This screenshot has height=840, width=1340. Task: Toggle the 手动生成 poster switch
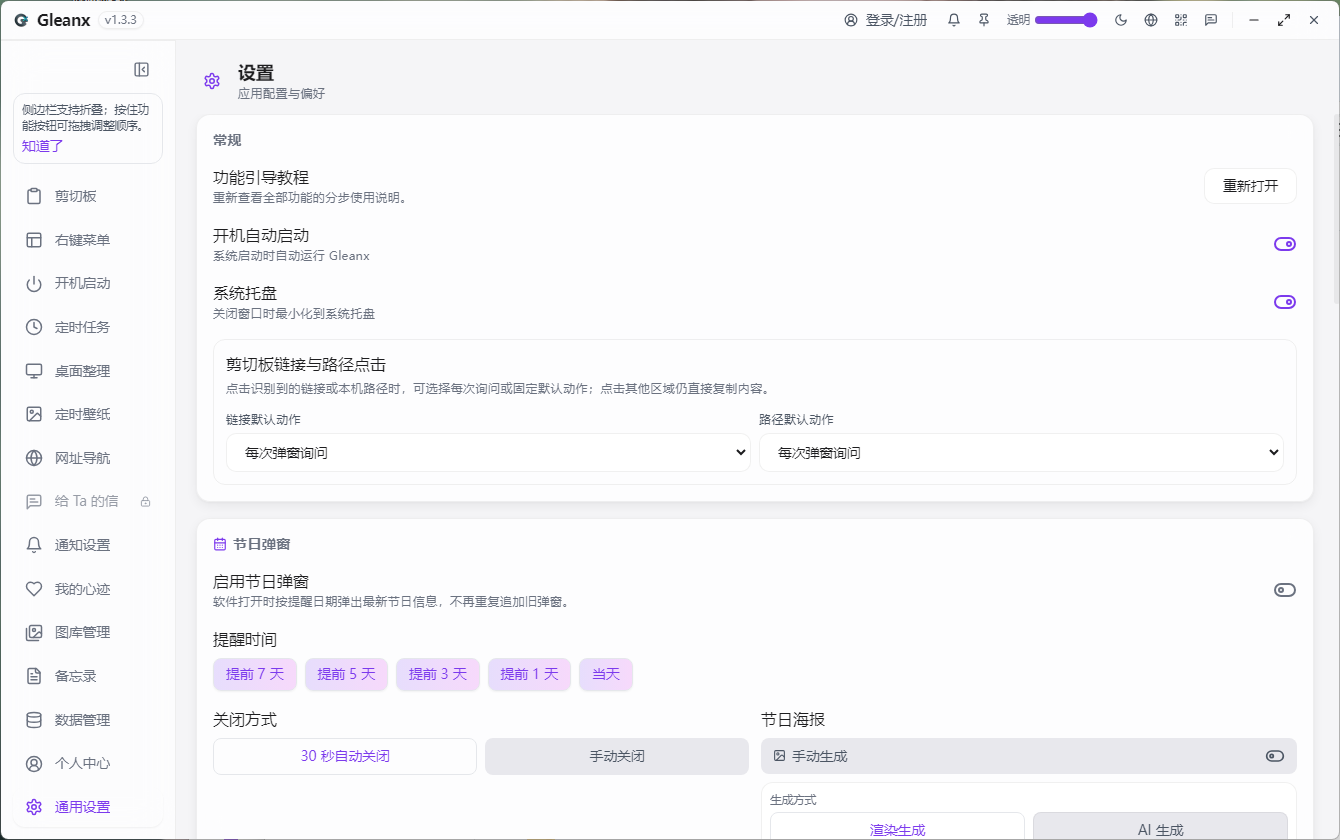coord(1275,756)
